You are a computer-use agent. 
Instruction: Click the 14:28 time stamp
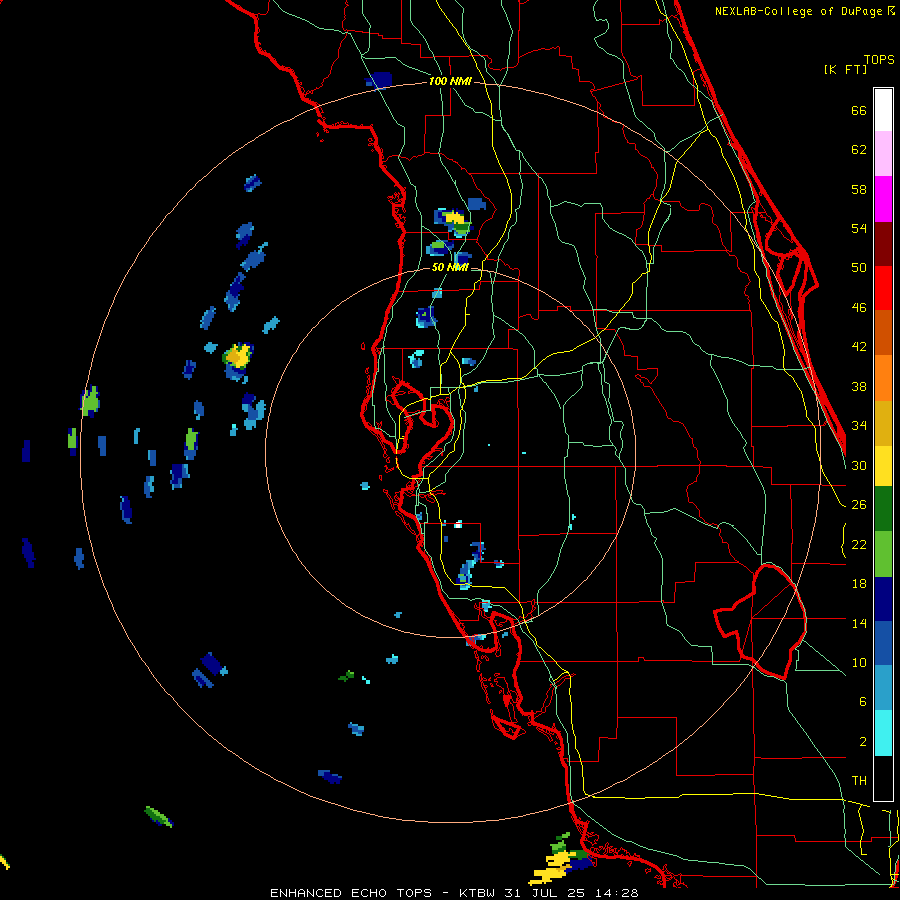click(x=617, y=893)
